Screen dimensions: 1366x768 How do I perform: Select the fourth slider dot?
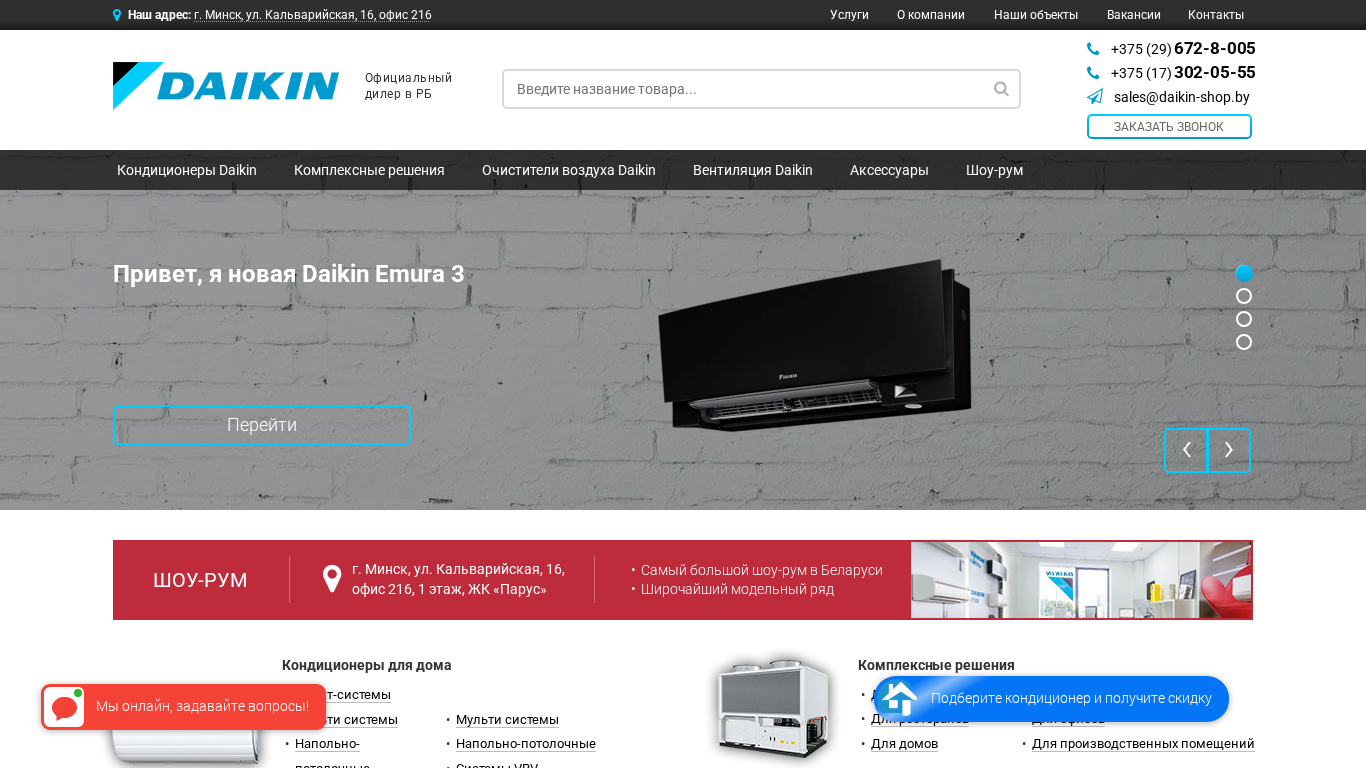1244,342
